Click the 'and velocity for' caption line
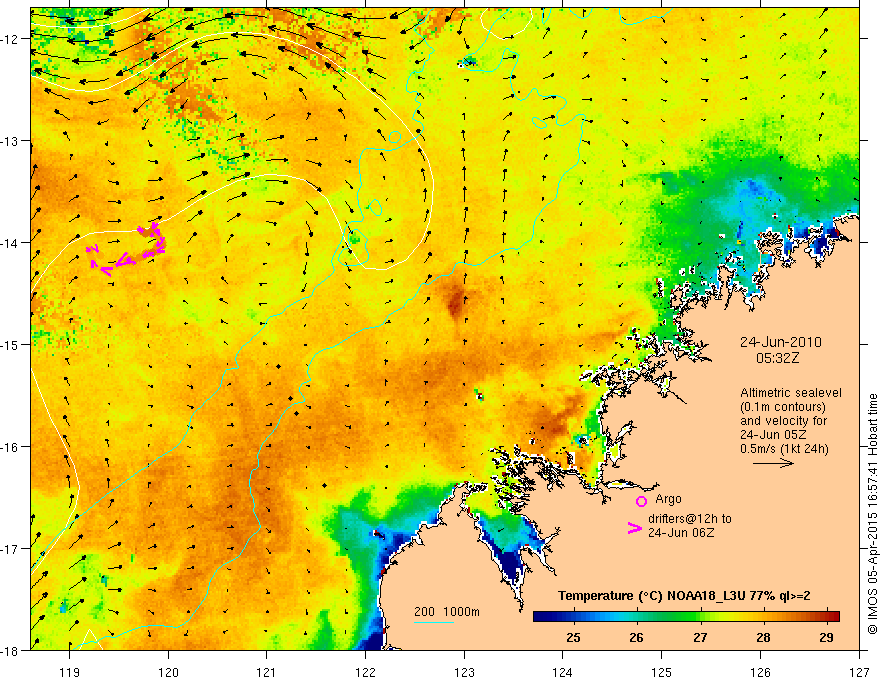 tap(783, 421)
